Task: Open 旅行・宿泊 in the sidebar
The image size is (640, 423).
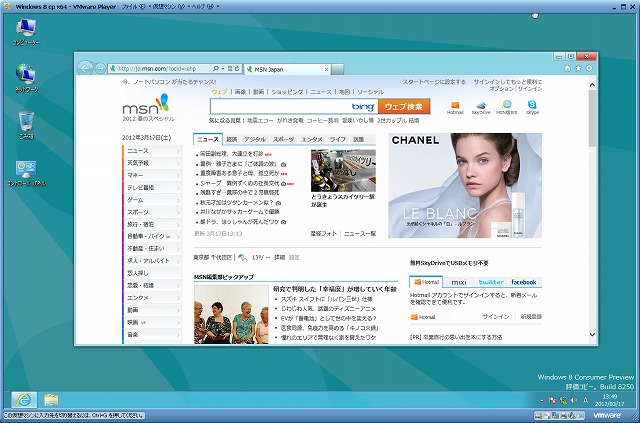Action: point(152,225)
